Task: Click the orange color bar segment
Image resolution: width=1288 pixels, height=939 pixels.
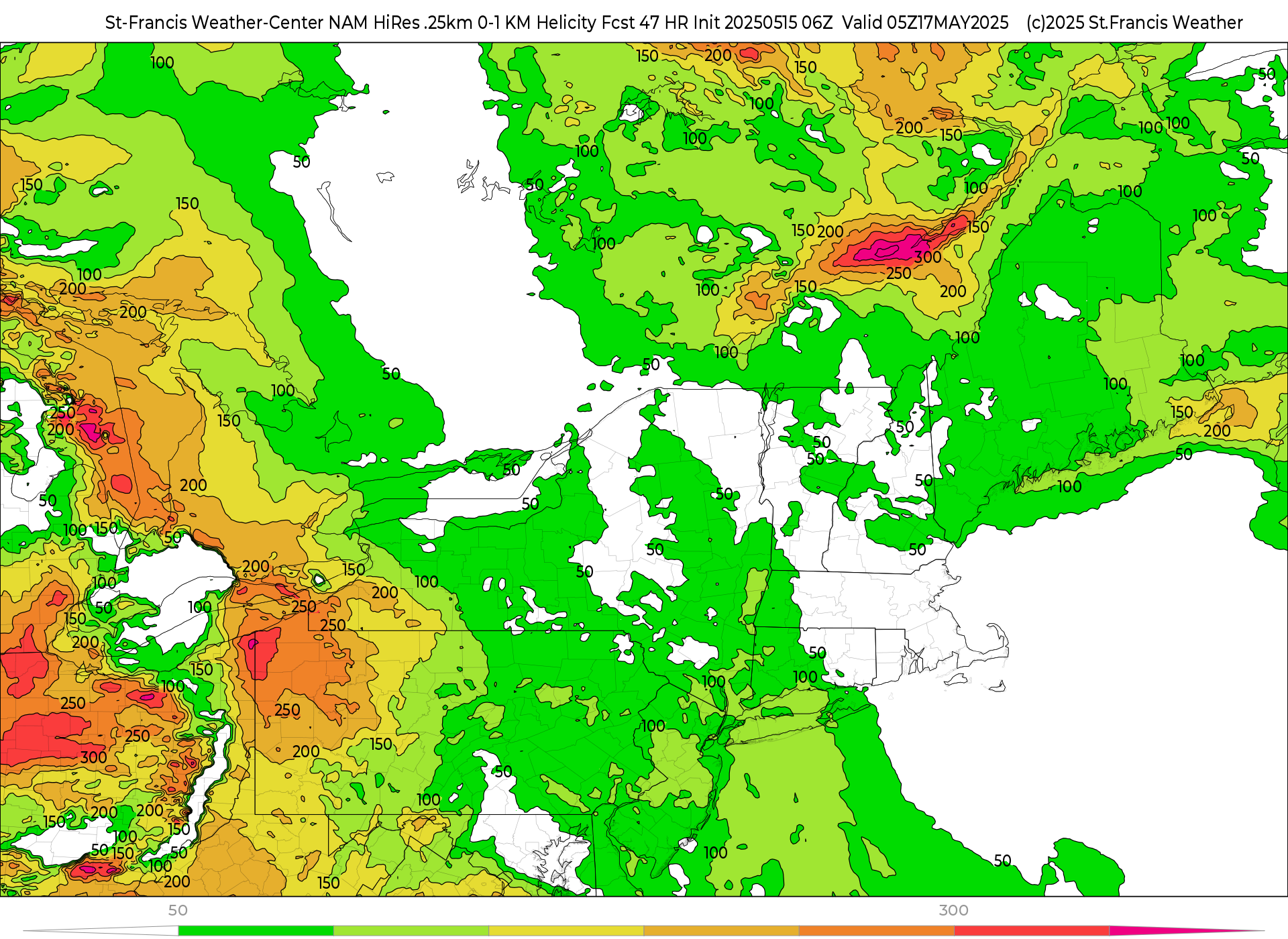Action: click(877, 931)
